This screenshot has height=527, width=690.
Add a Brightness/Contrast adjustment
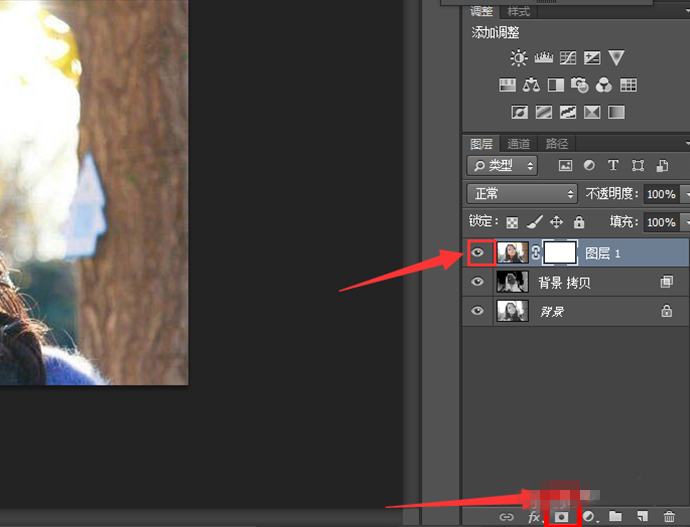point(519,58)
